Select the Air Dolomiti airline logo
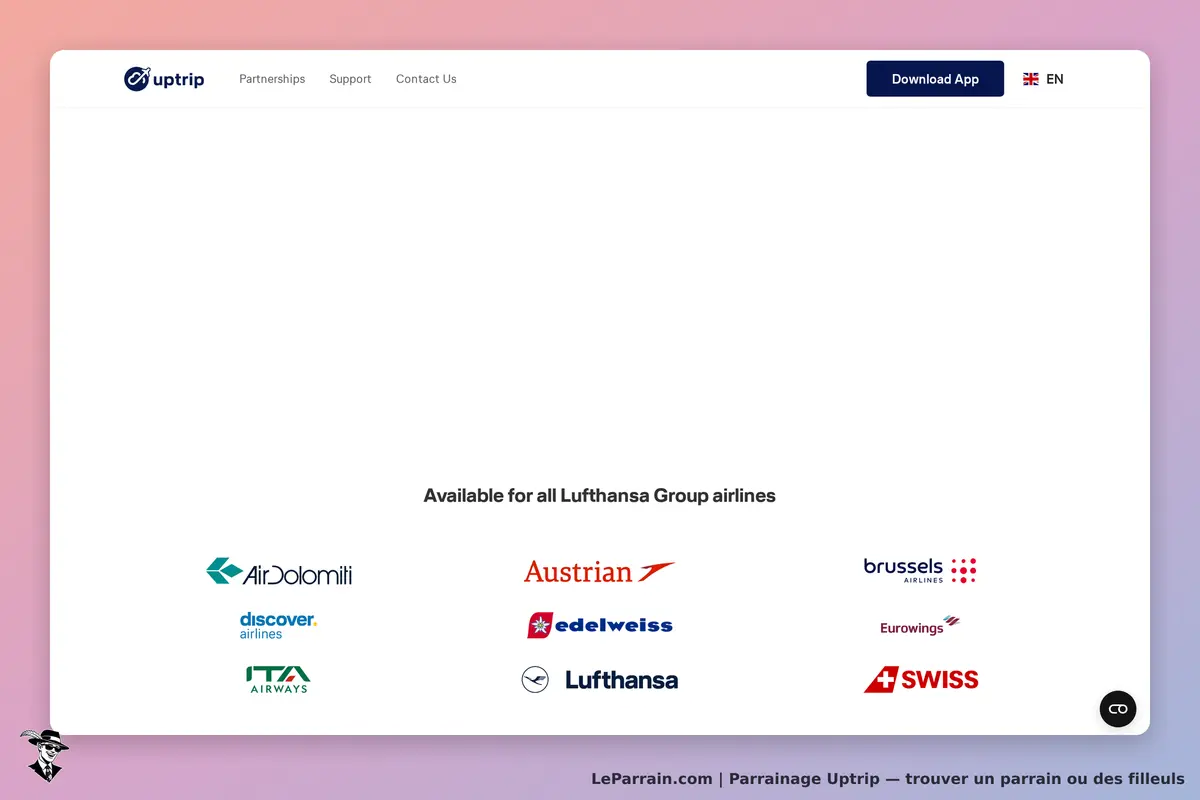The width and height of the screenshot is (1200, 800). coord(279,571)
